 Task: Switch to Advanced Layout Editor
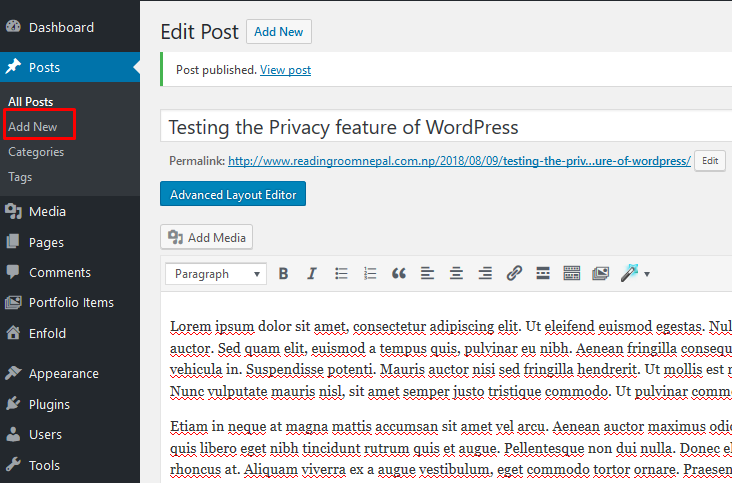click(x=233, y=194)
